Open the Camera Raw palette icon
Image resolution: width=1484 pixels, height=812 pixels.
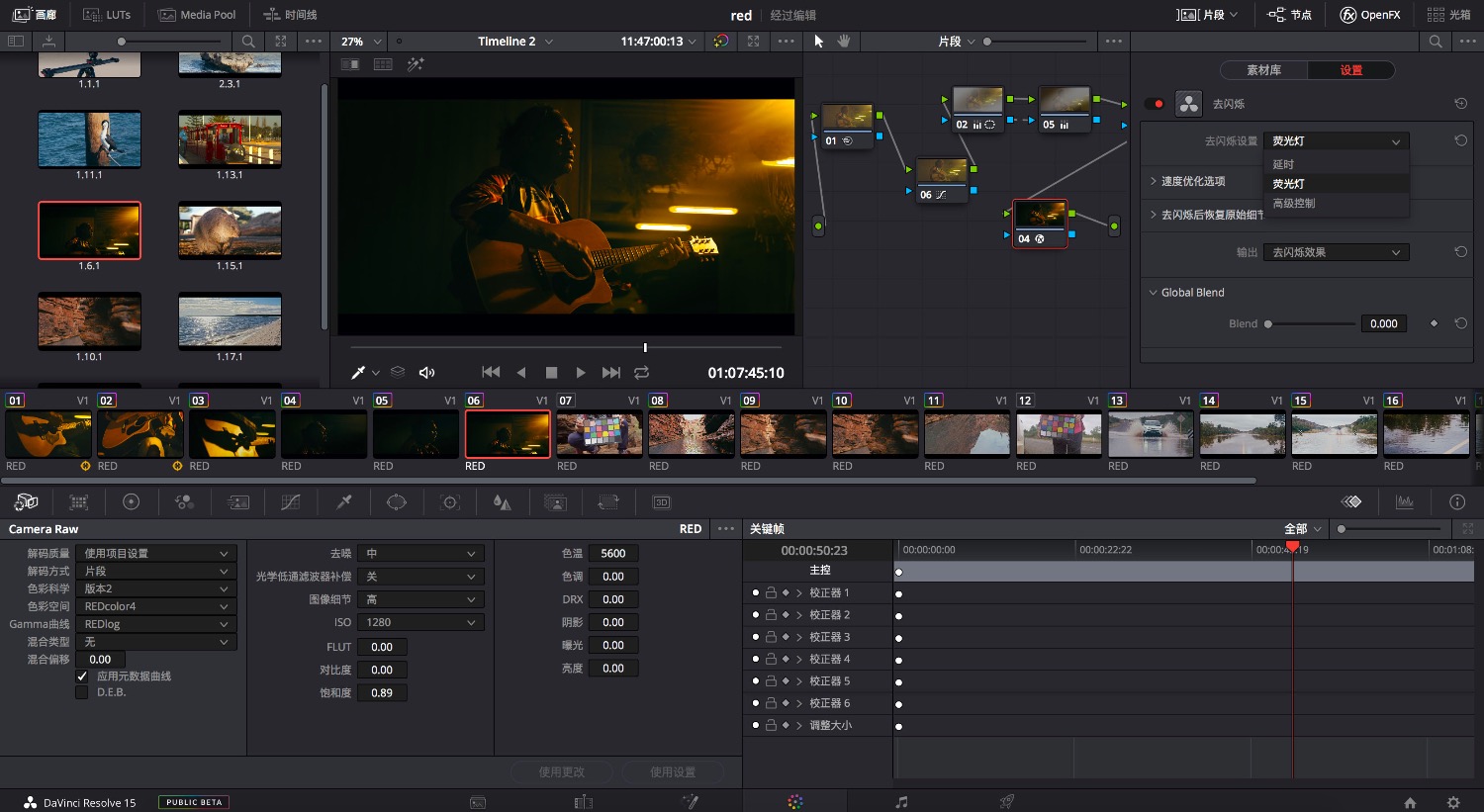coord(26,502)
